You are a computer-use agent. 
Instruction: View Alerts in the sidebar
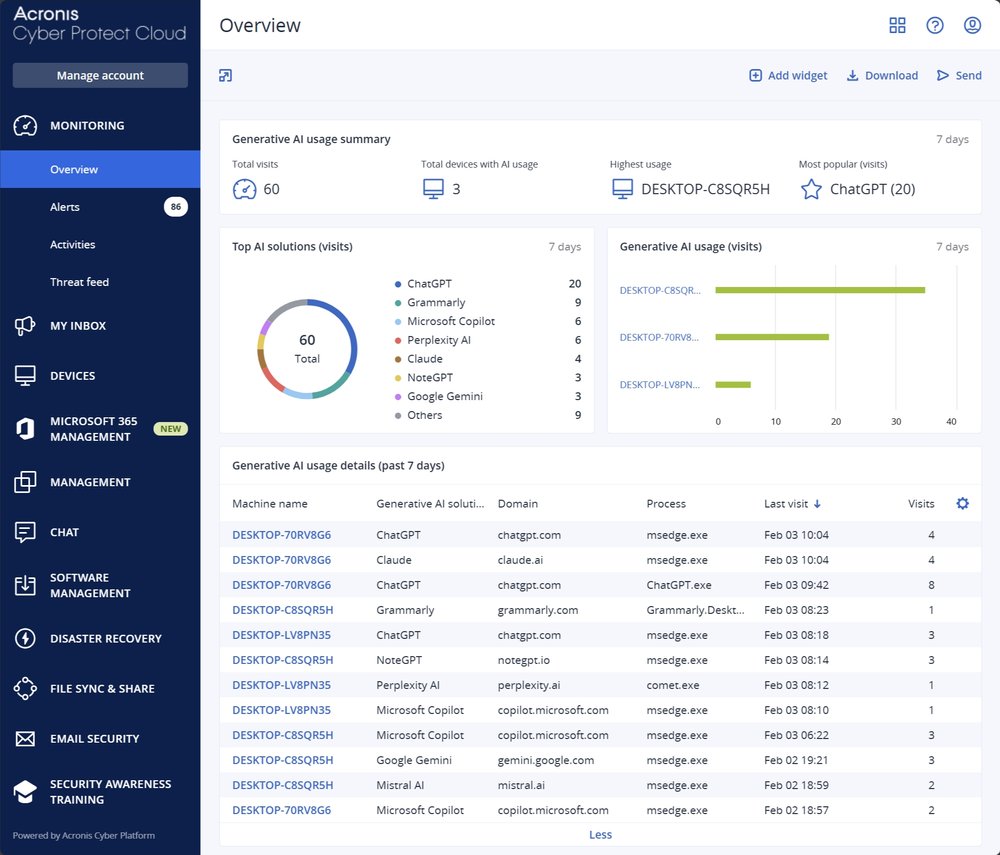65,207
